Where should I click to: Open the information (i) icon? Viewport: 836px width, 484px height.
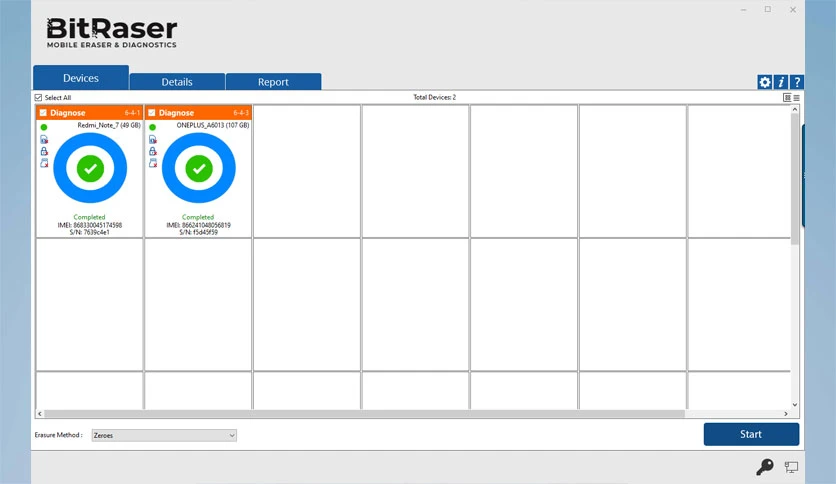point(781,82)
